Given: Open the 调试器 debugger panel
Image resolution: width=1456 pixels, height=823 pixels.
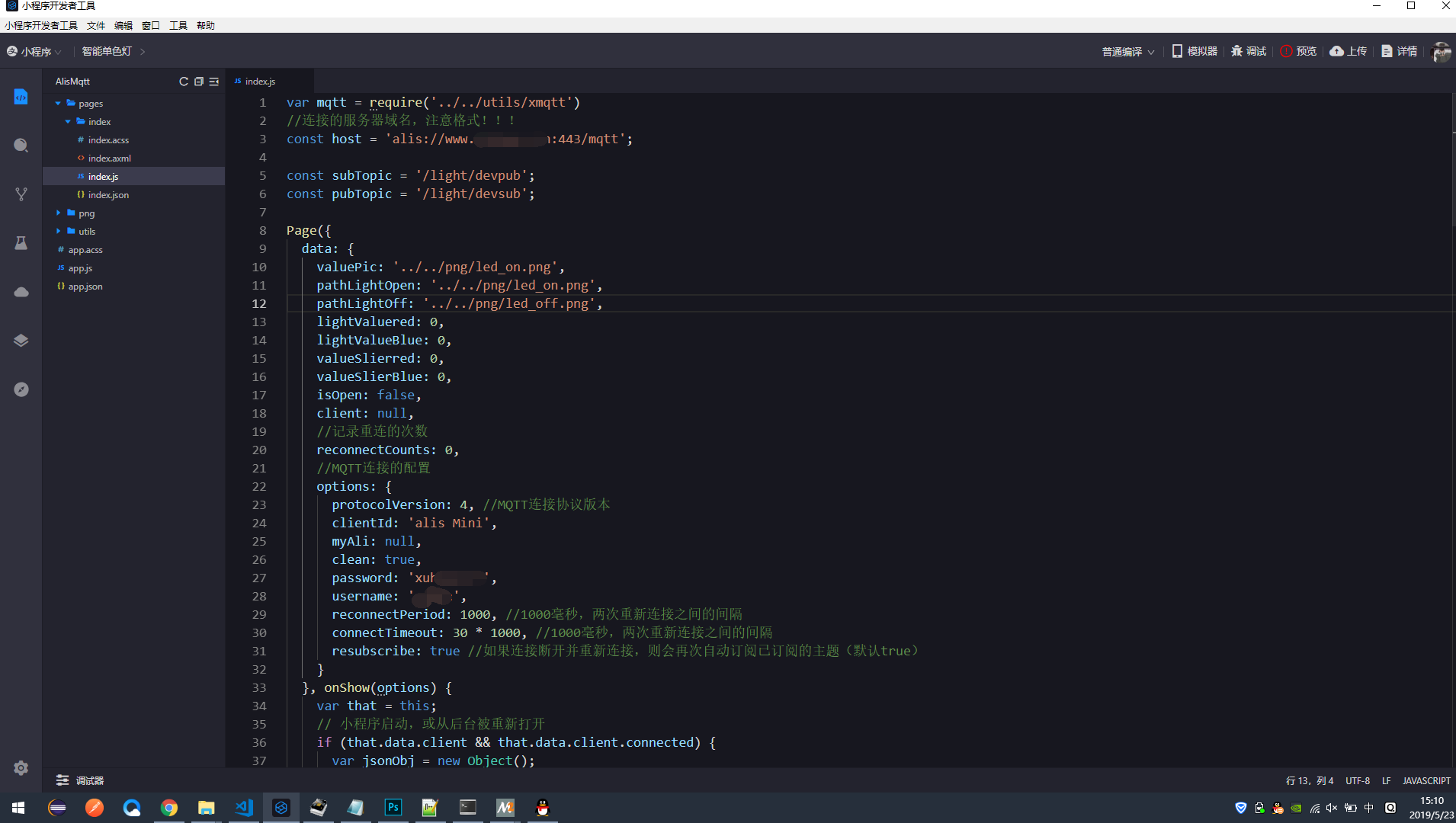Looking at the screenshot, I should [80, 780].
